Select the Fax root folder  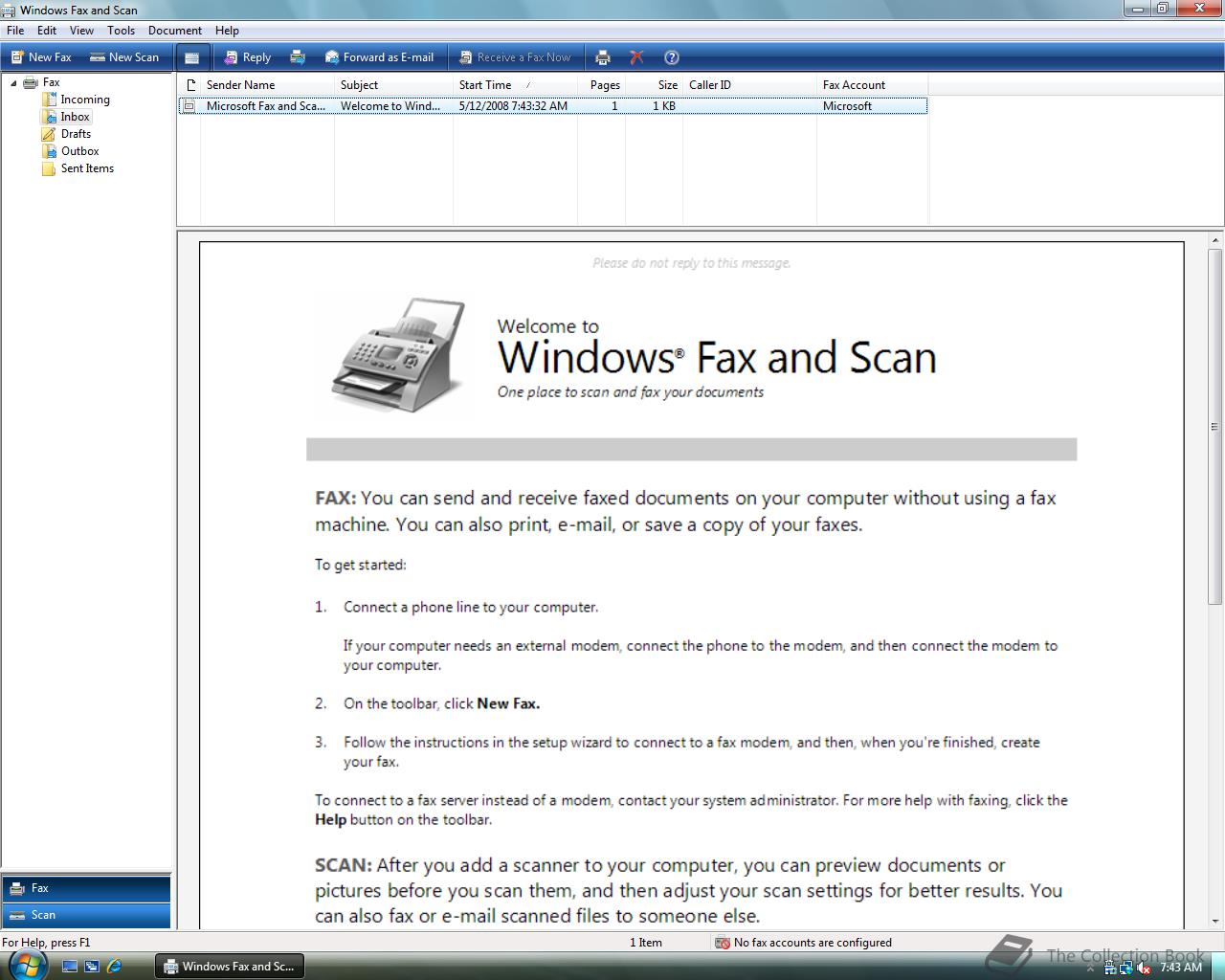(51, 82)
